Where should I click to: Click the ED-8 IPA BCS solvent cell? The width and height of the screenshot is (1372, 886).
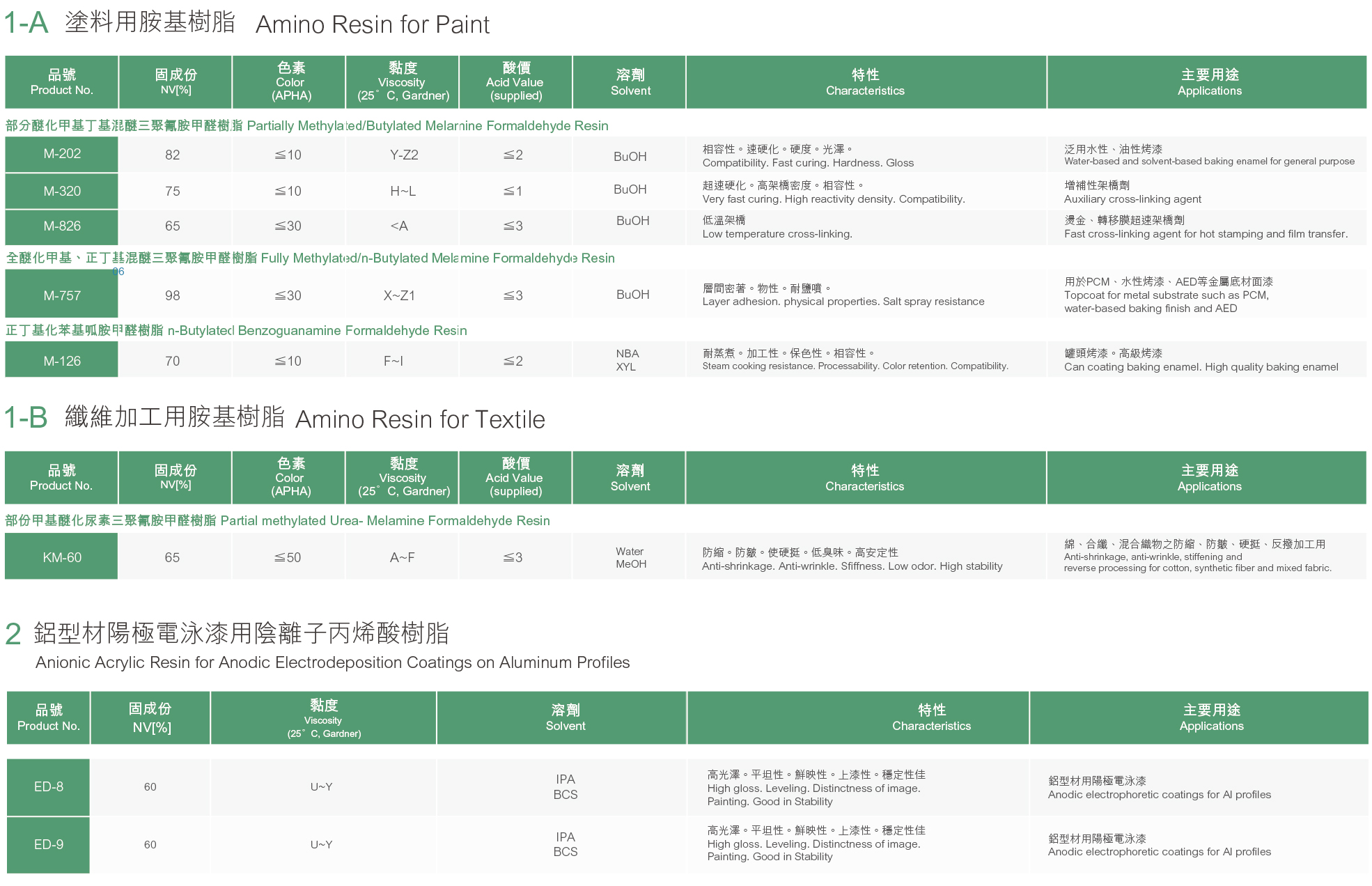[565, 786]
